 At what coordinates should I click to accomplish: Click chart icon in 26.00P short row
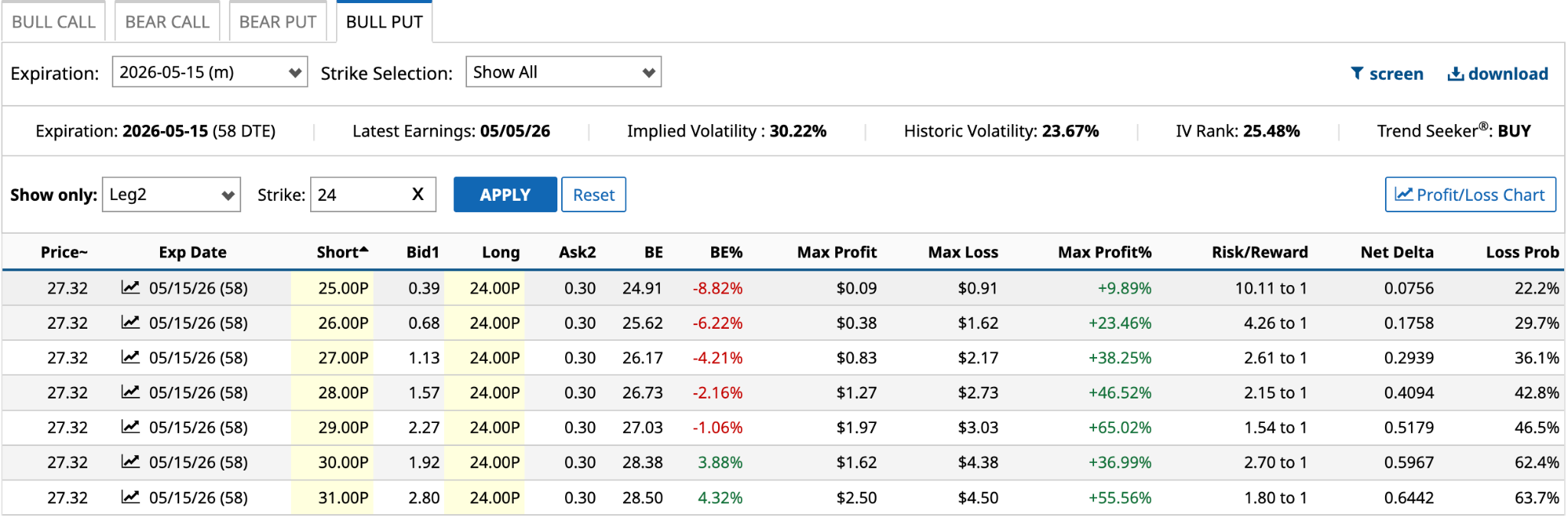click(x=130, y=323)
